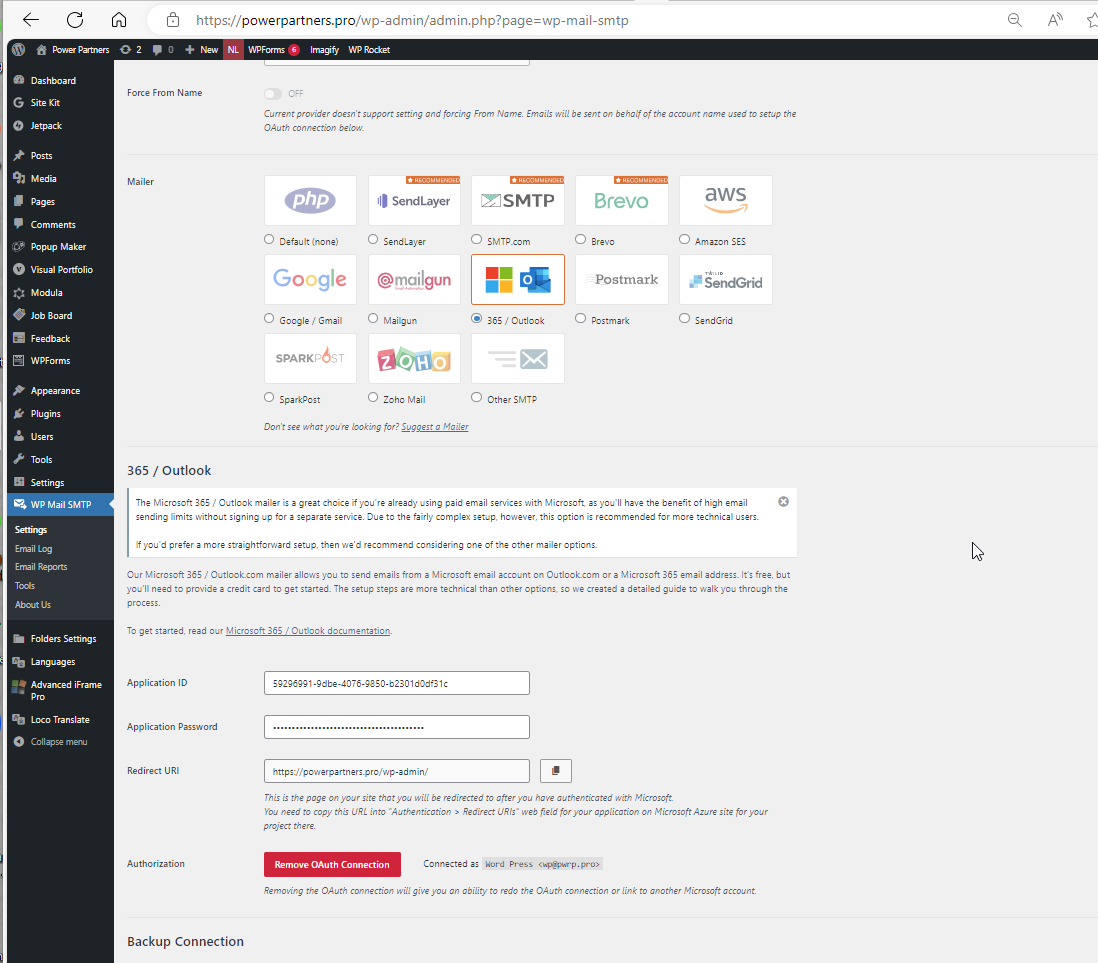Open updates icon showing 2
Image resolution: width=1098 pixels, height=963 pixels.
[x=130, y=50]
